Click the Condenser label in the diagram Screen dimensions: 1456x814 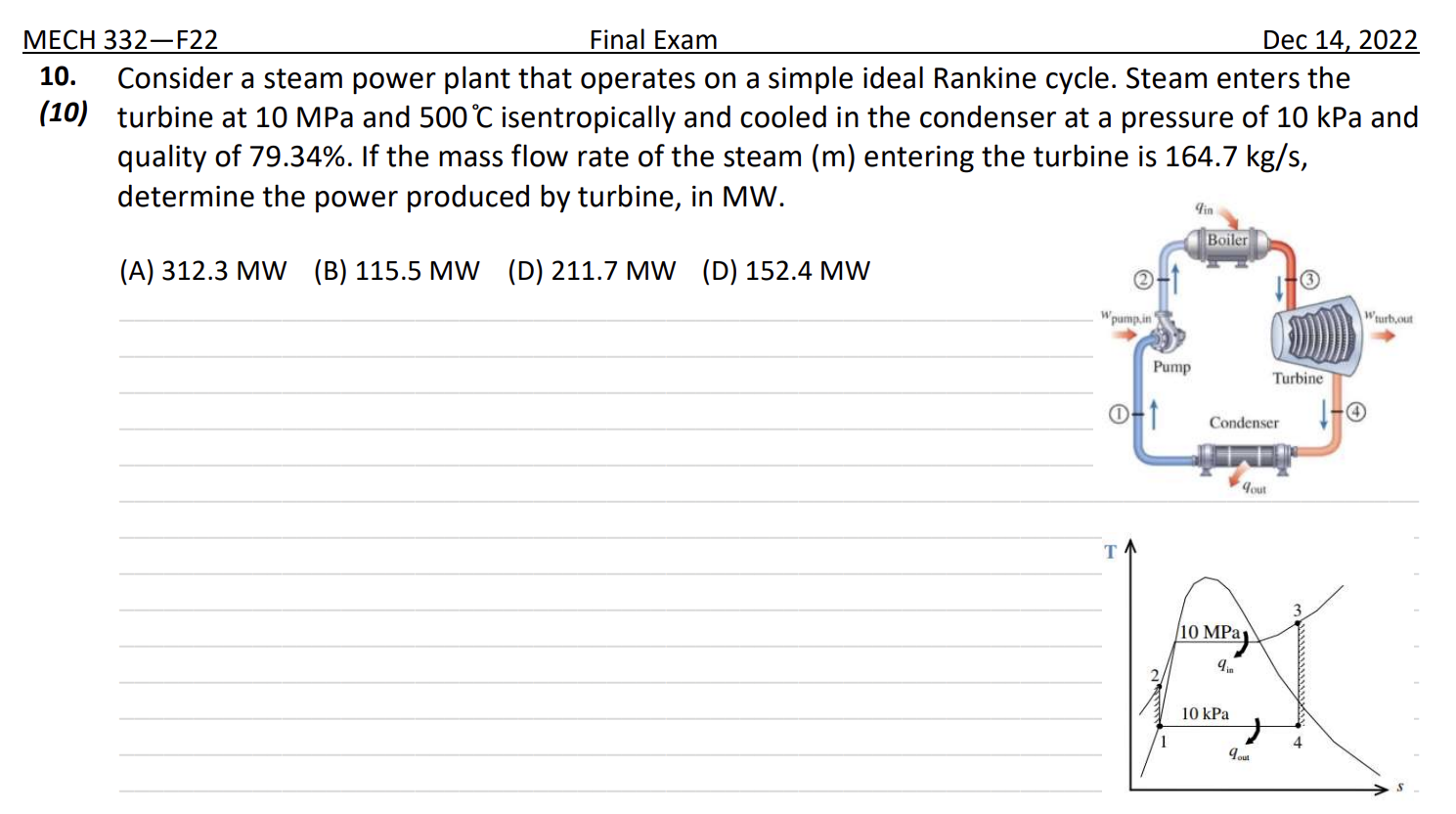coord(1244,423)
